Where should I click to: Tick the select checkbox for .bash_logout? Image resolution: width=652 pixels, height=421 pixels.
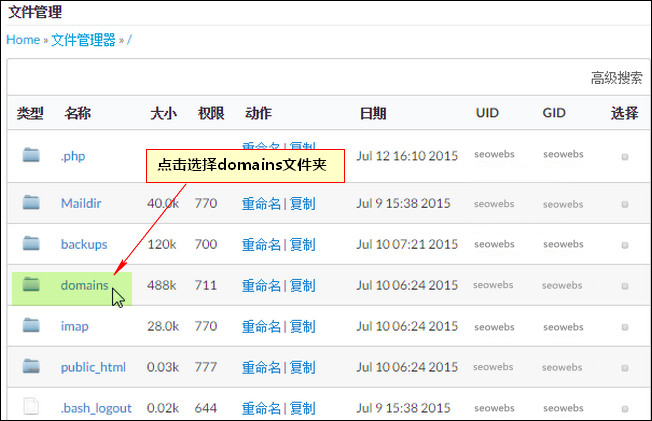(x=625, y=409)
